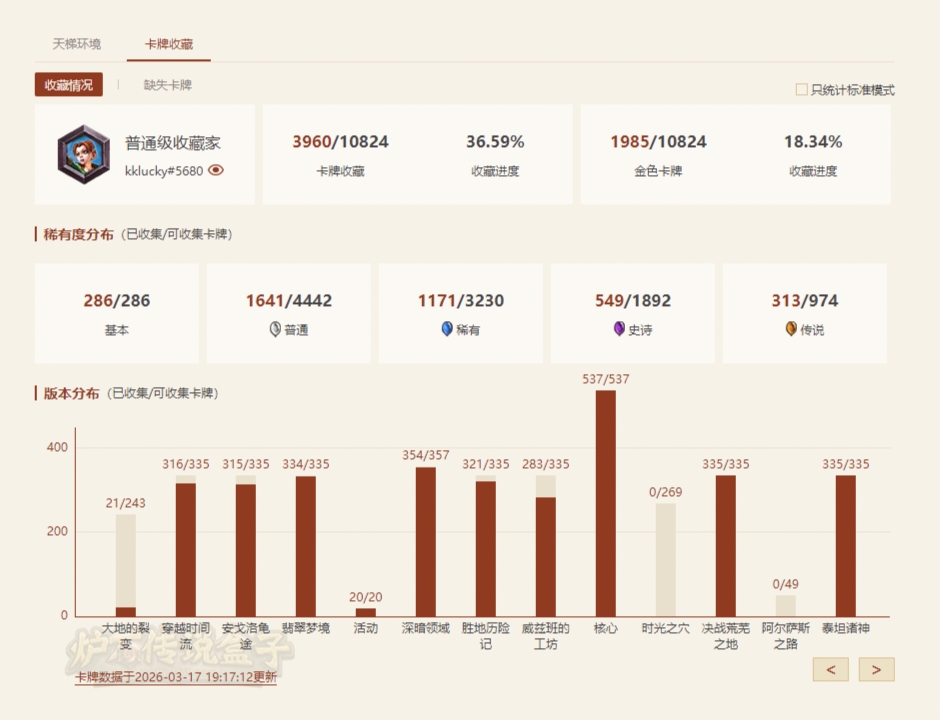Click the card data update time link
Screen dimensions: 940x720
click(176, 677)
